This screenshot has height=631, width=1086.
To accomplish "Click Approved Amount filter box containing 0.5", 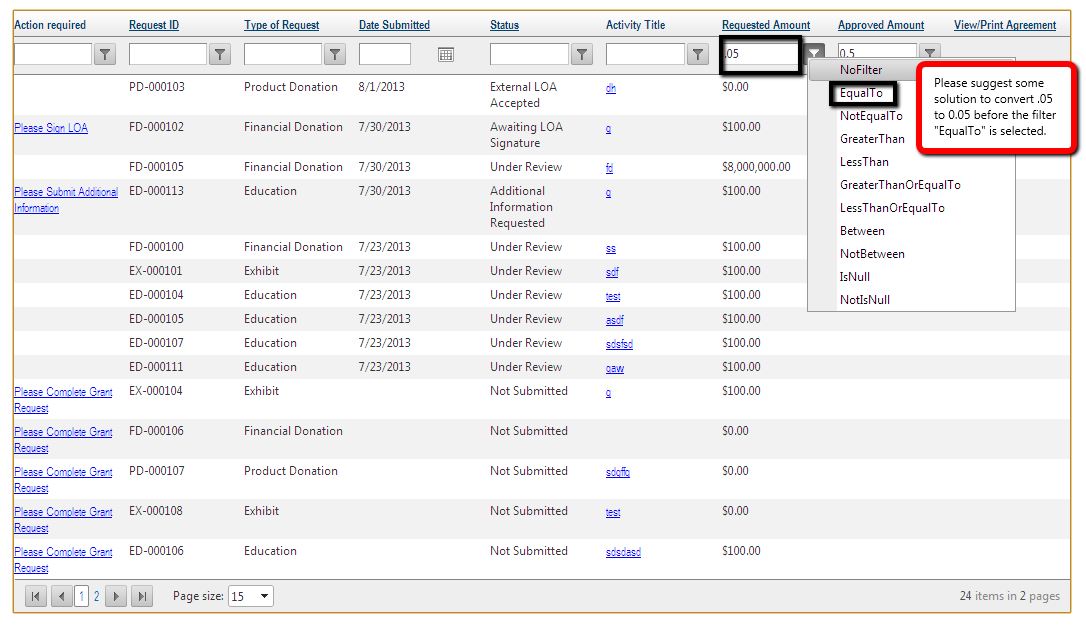I will click(878, 52).
